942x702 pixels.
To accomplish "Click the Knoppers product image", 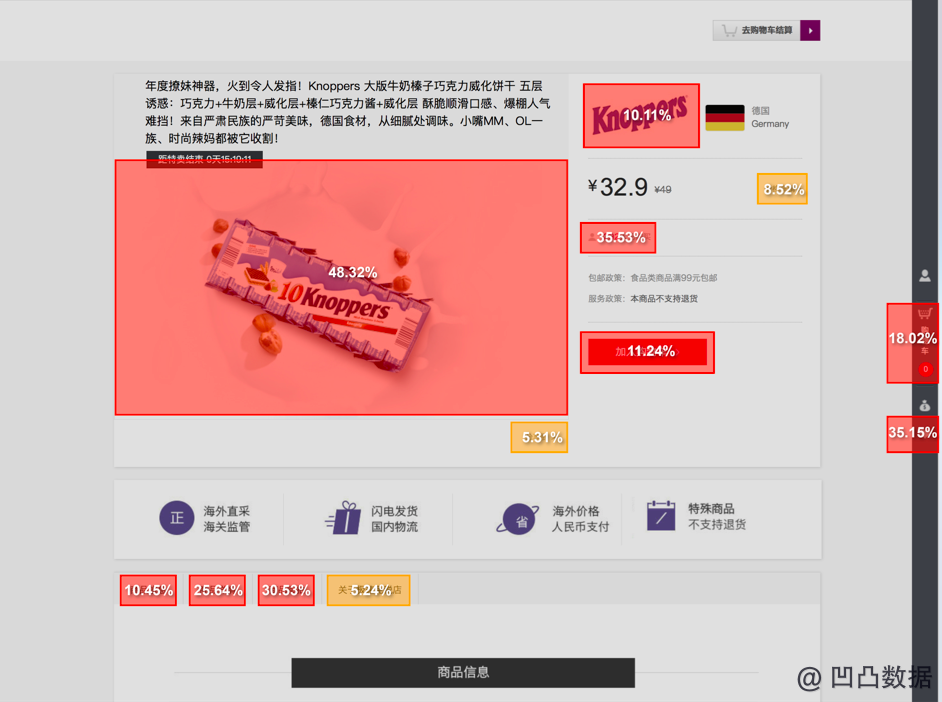I will click(341, 287).
